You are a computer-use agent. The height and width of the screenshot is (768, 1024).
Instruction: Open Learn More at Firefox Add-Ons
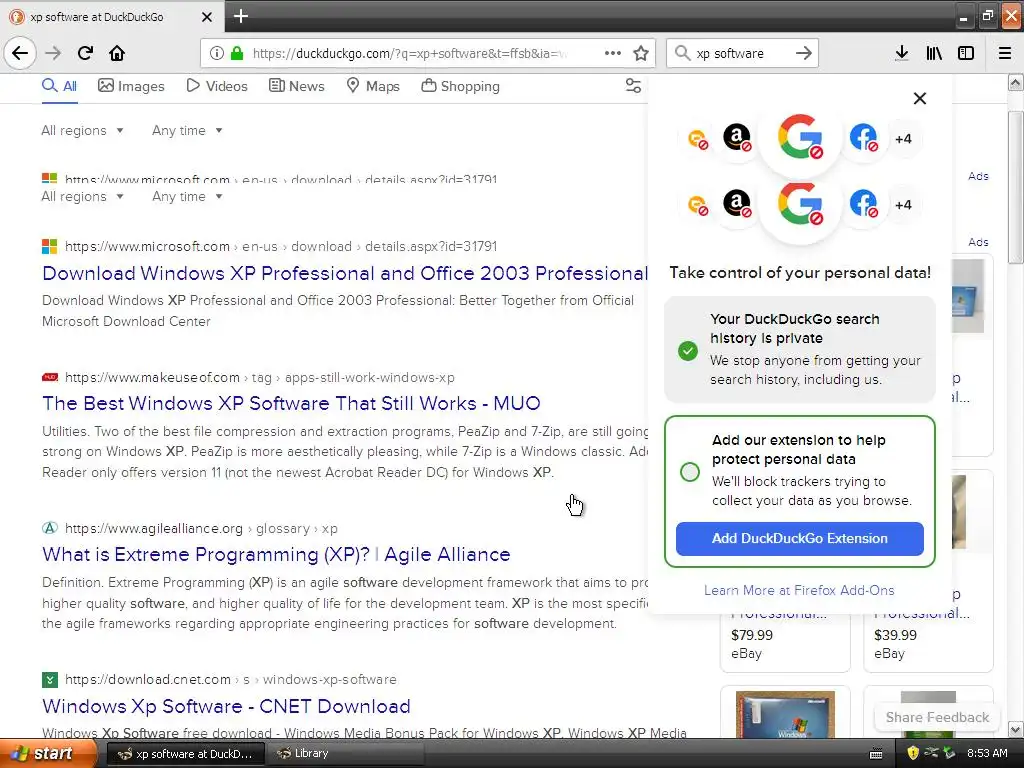tap(799, 590)
